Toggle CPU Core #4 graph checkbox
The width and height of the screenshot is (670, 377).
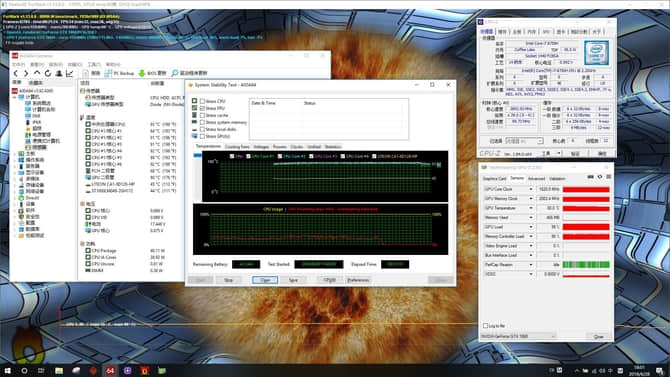(x=343, y=156)
